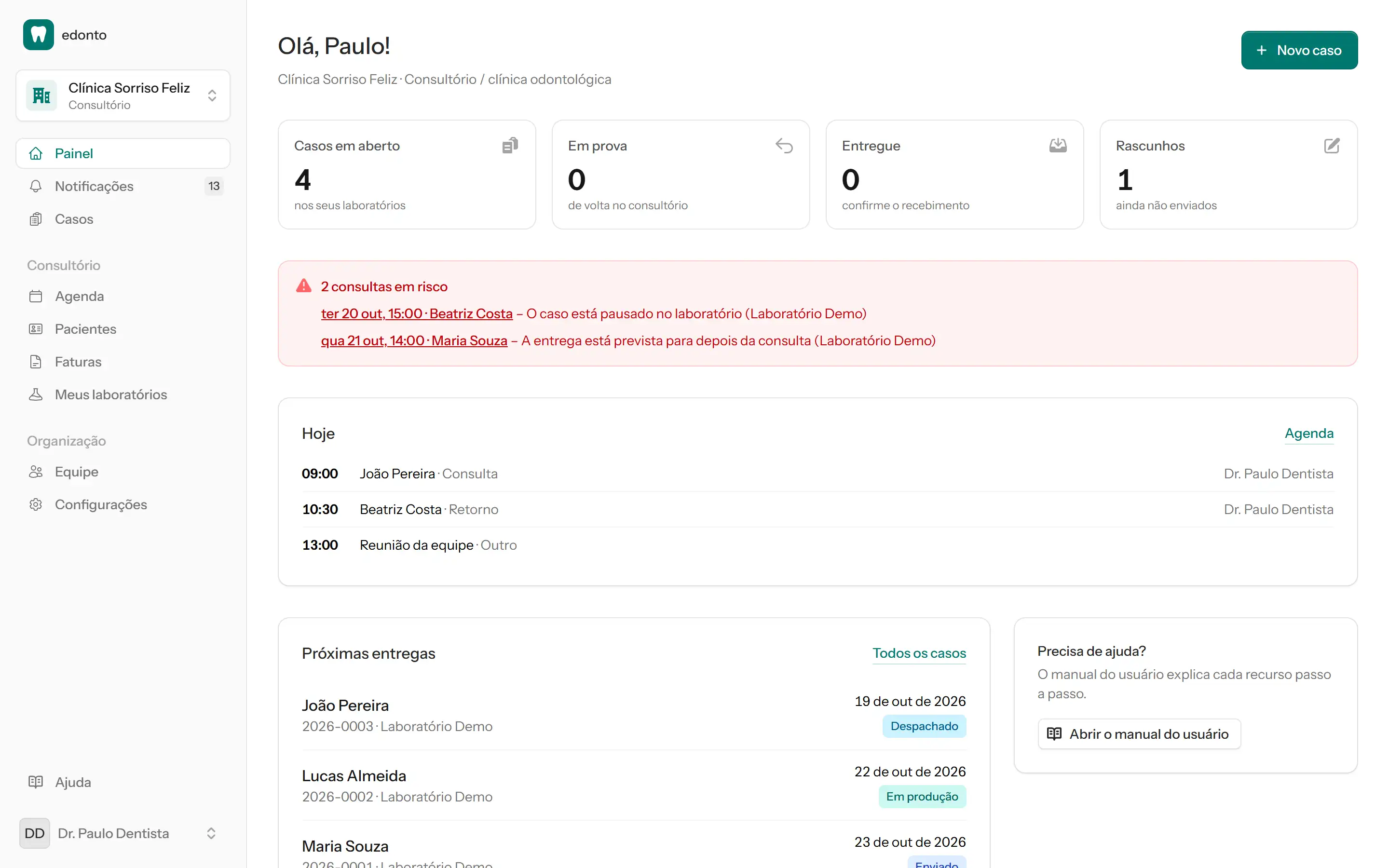Open Configurações in the sidebar
The height and width of the screenshot is (868, 1389).
click(123, 504)
